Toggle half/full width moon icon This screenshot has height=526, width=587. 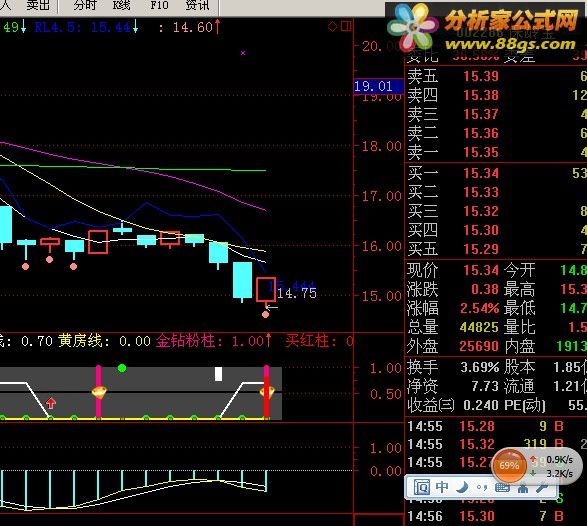[462, 487]
